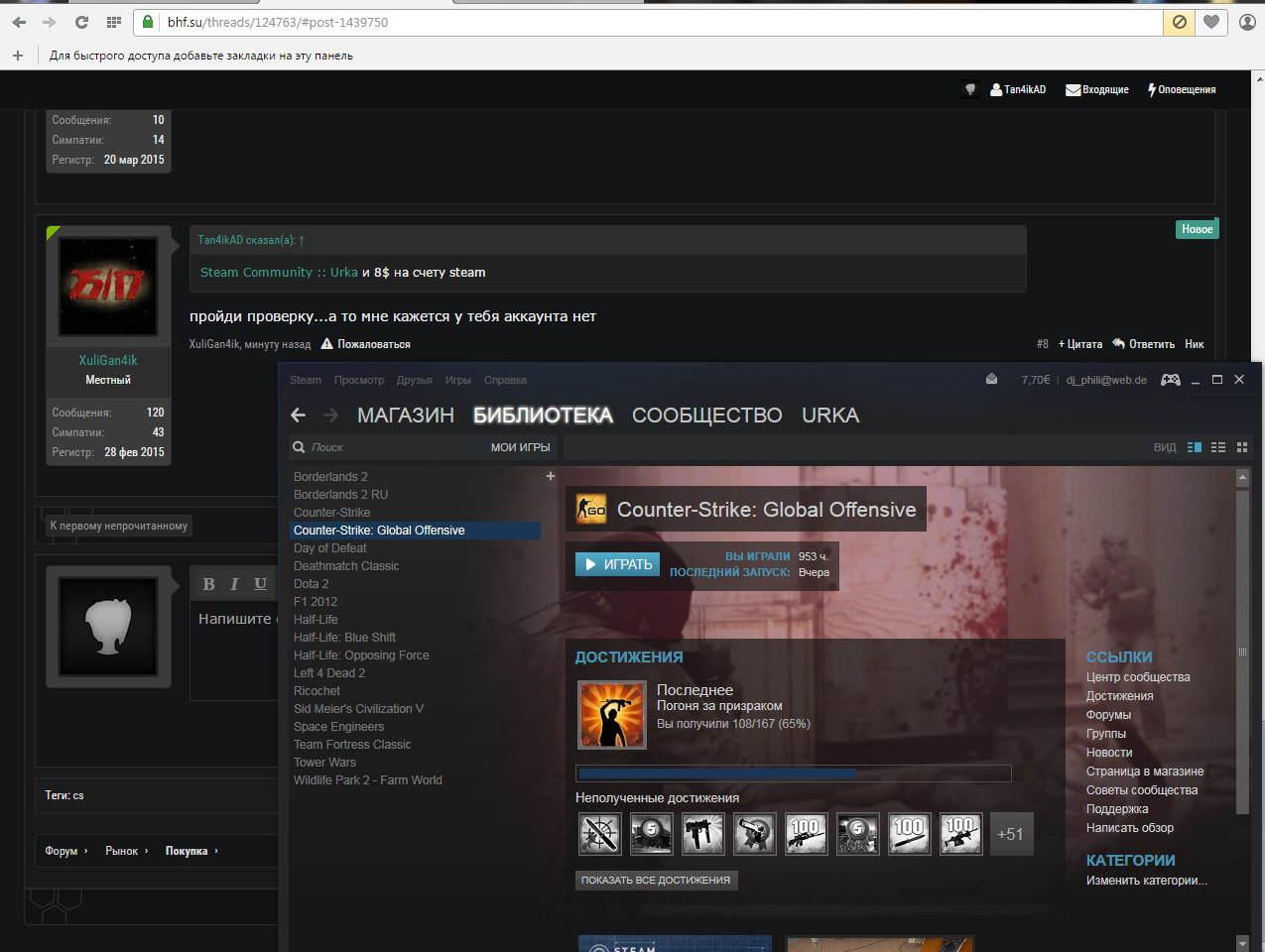The image size is (1265, 952).
Task: Click the knife and crosshair locked achievement
Action: click(600, 834)
